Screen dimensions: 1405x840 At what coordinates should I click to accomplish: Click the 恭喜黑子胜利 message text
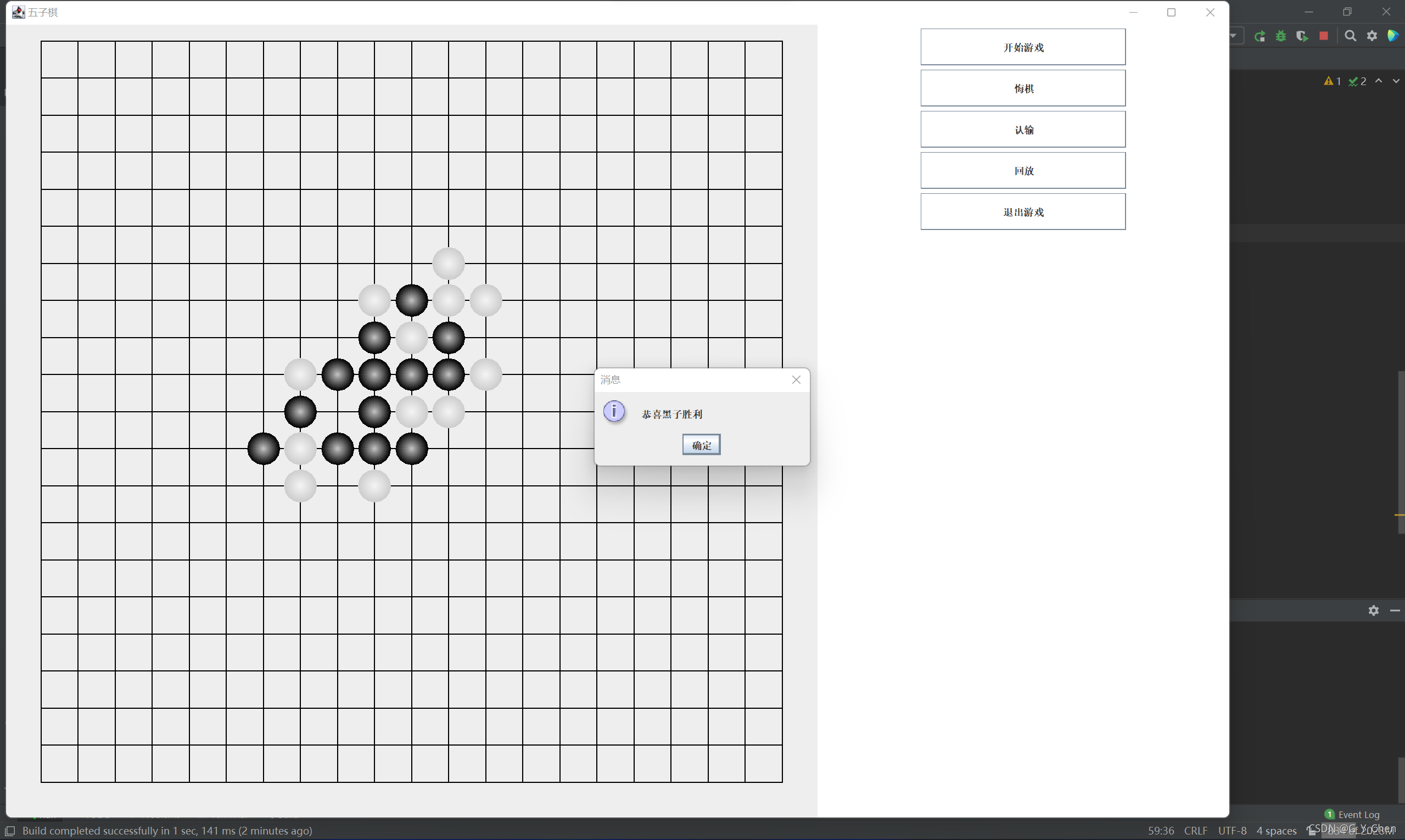coord(671,414)
